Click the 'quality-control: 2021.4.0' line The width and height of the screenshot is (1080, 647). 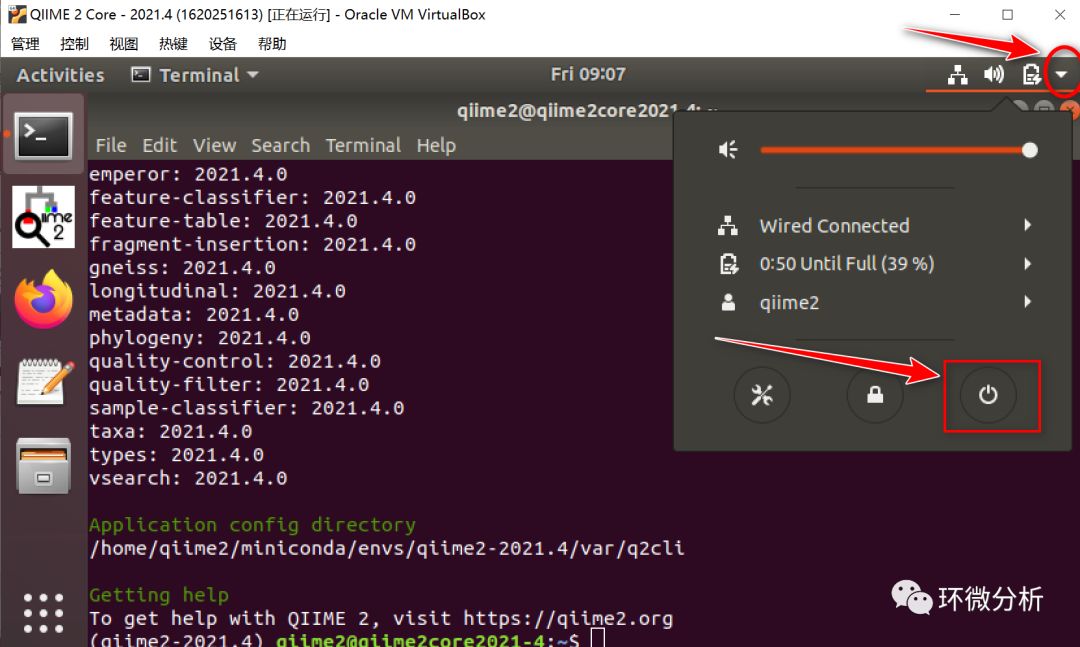[x=235, y=361]
